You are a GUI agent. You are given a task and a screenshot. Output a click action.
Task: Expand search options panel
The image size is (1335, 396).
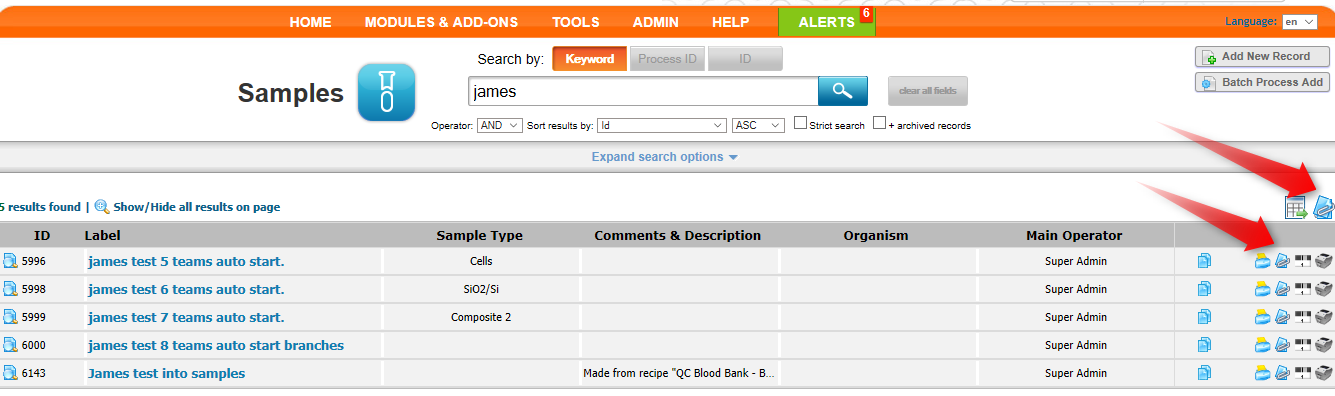664,157
